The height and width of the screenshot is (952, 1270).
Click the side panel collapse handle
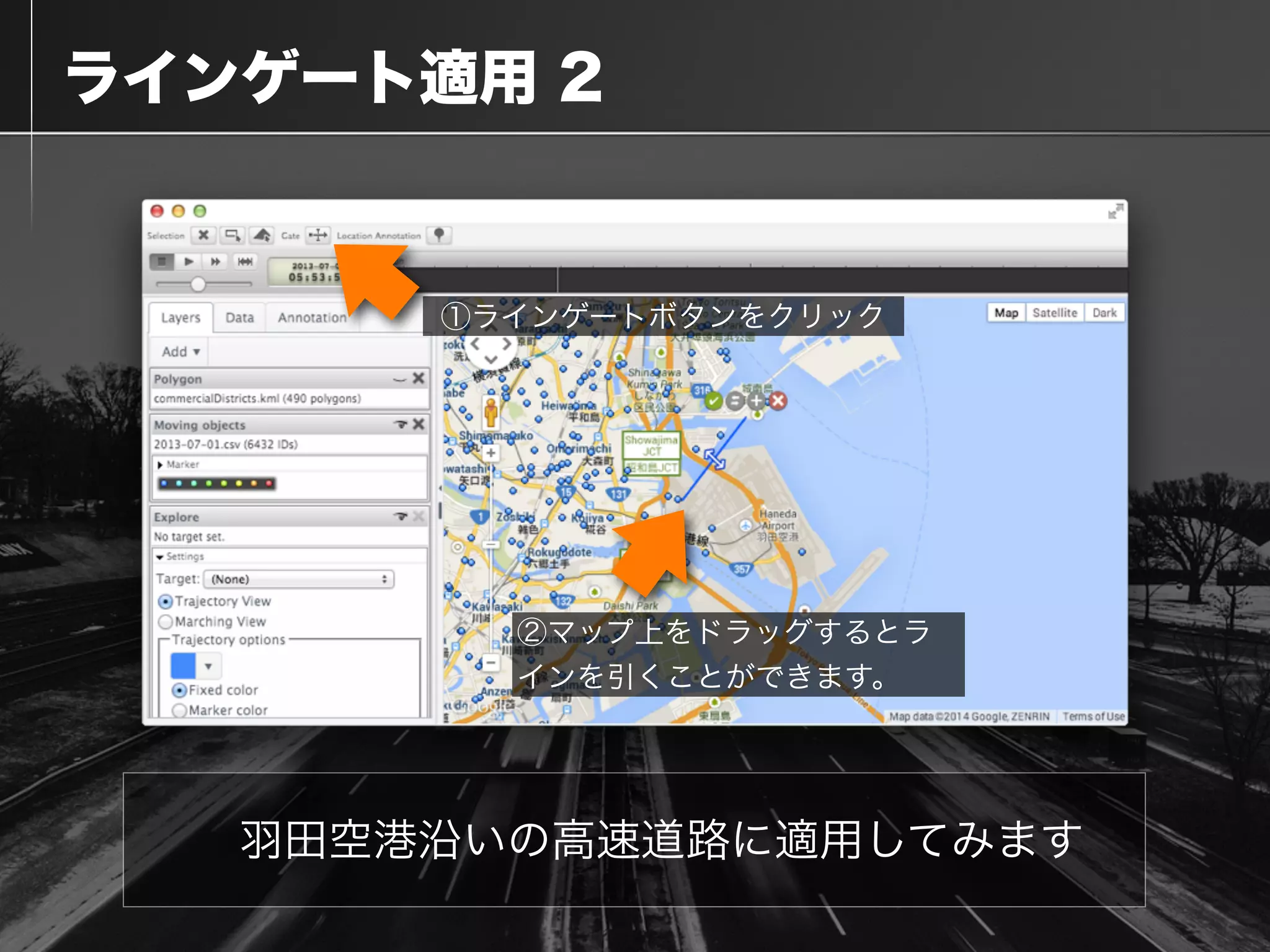tap(440, 509)
